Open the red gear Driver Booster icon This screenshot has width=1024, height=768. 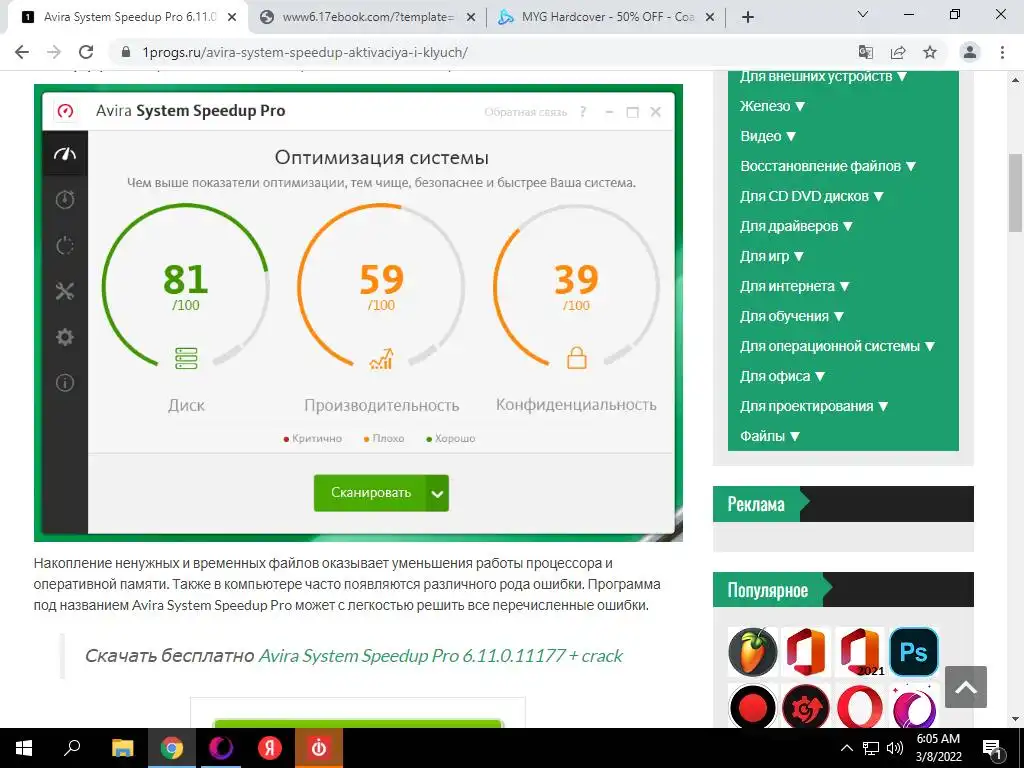[x=806, y=706]
